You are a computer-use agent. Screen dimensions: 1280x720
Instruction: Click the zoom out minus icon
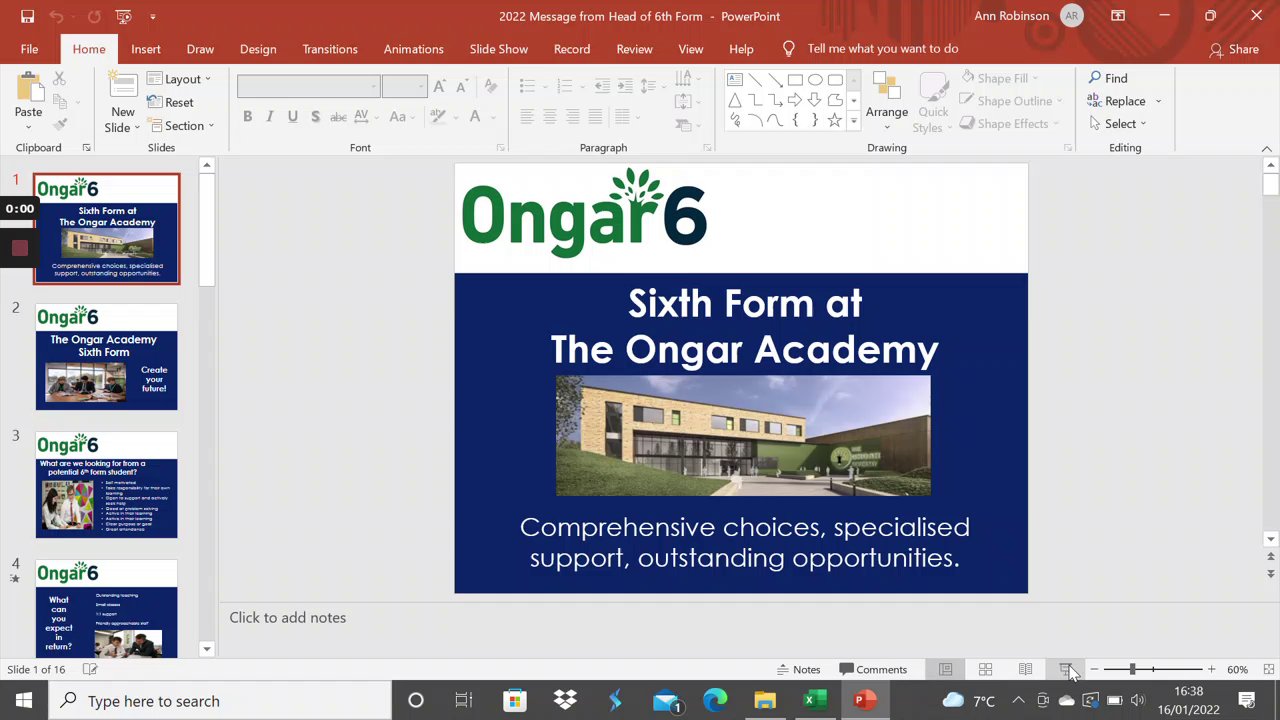(x=1094, y=669)
